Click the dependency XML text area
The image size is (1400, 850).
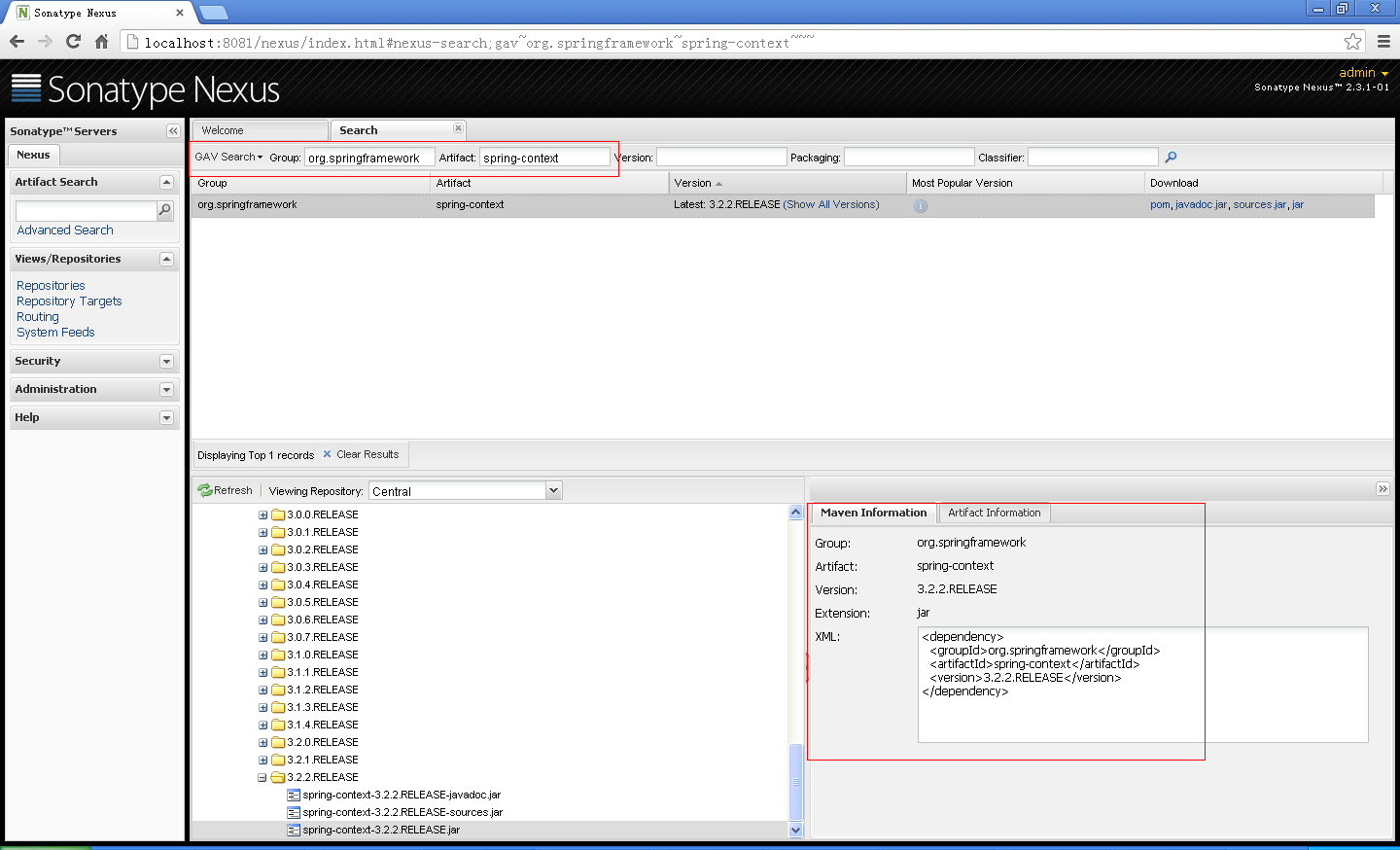(1142, 685)
